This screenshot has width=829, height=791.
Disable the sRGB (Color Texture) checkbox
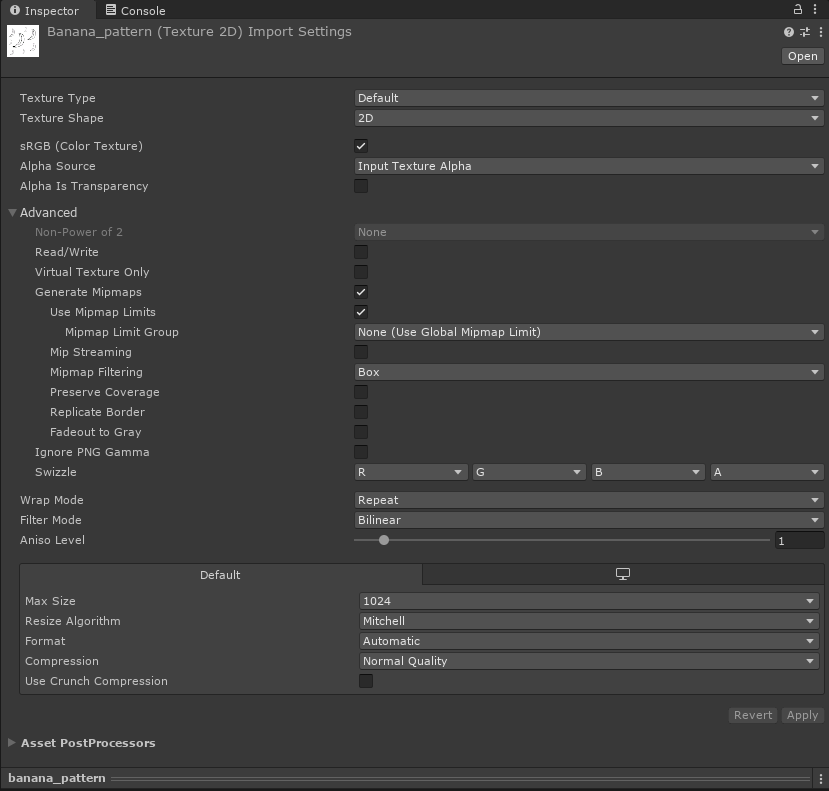(x=361, y=146)
